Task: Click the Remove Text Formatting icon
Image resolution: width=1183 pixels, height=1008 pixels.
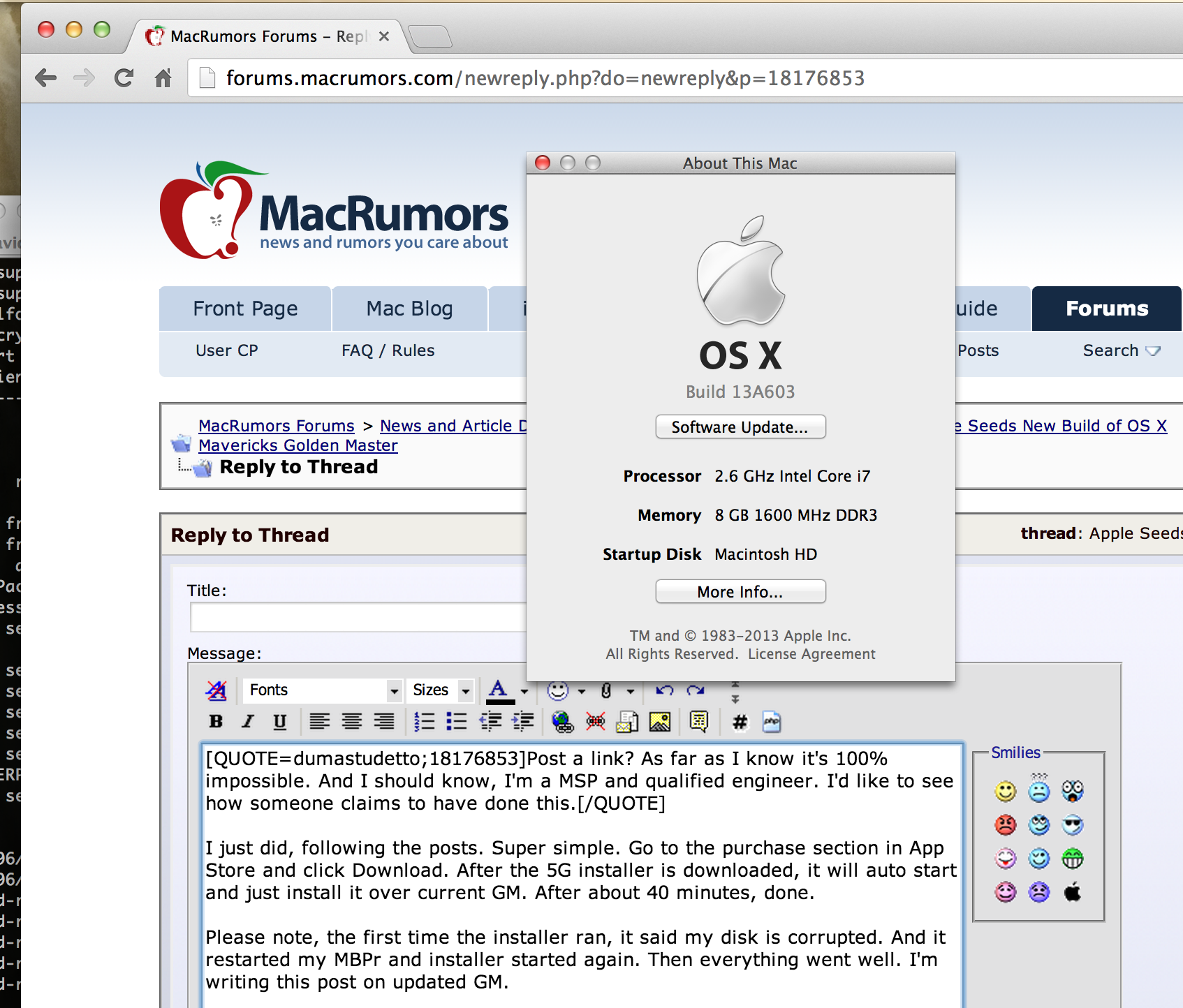Action: tap(216, 690)
